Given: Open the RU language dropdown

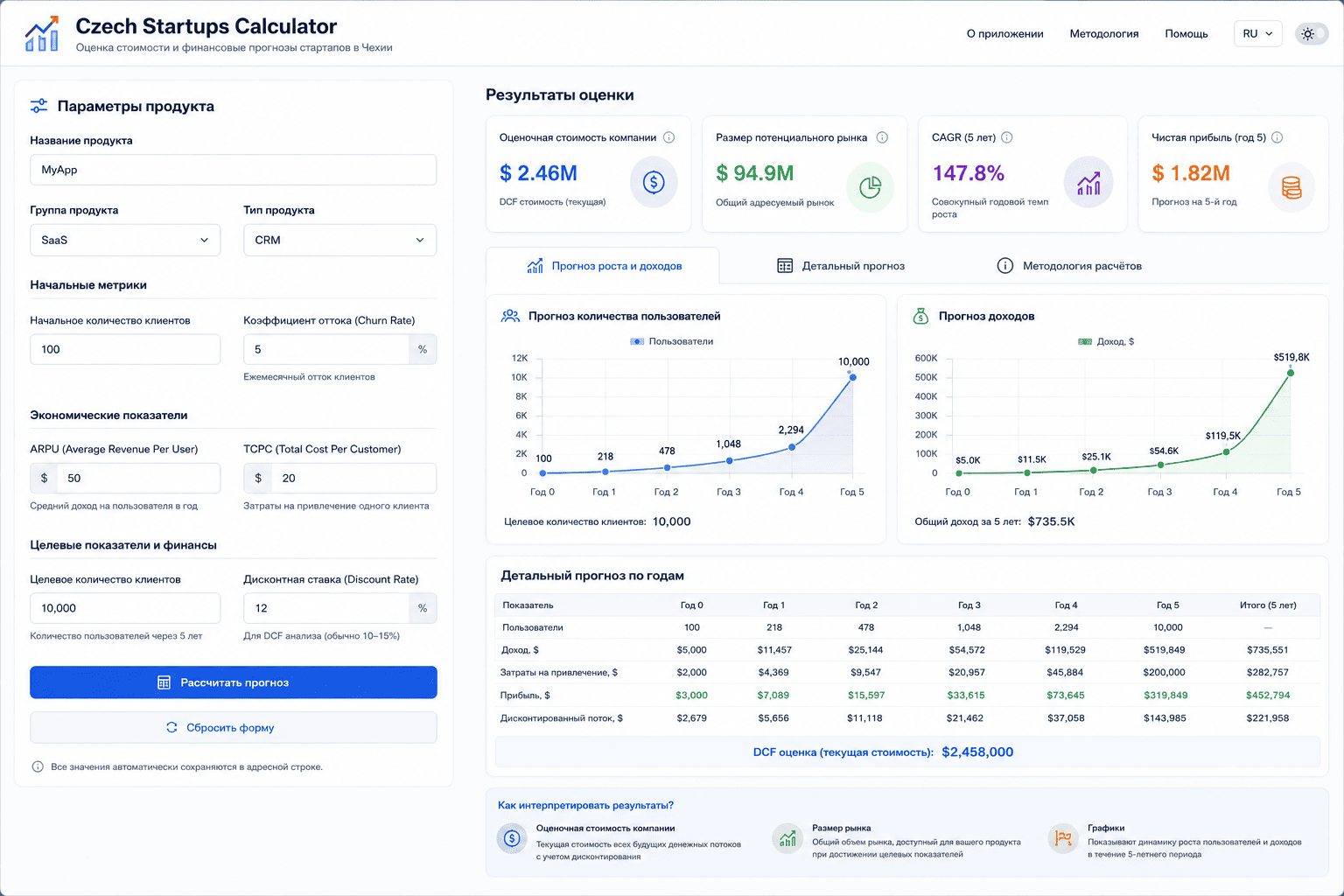Looking at the screenshot, I should 1258,34.
